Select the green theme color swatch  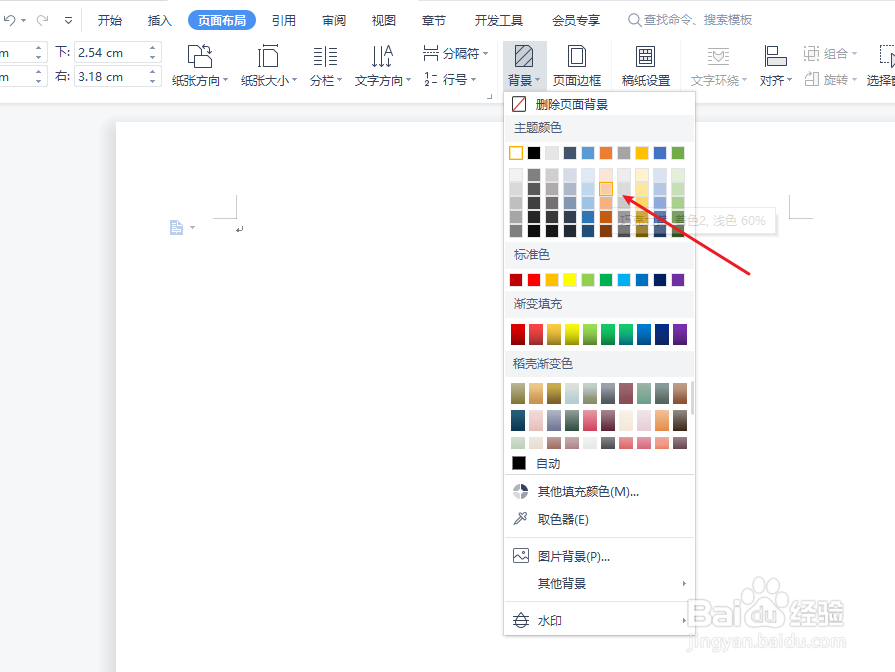pos(678,153)
